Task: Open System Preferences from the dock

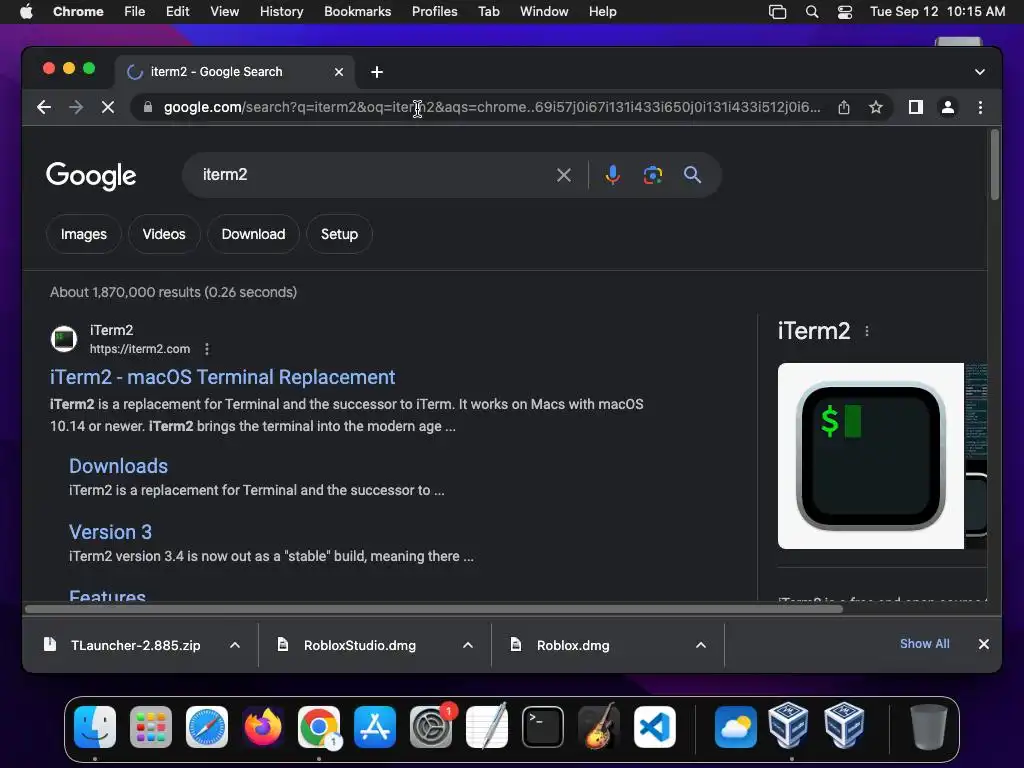Action: tap(431, 727)
